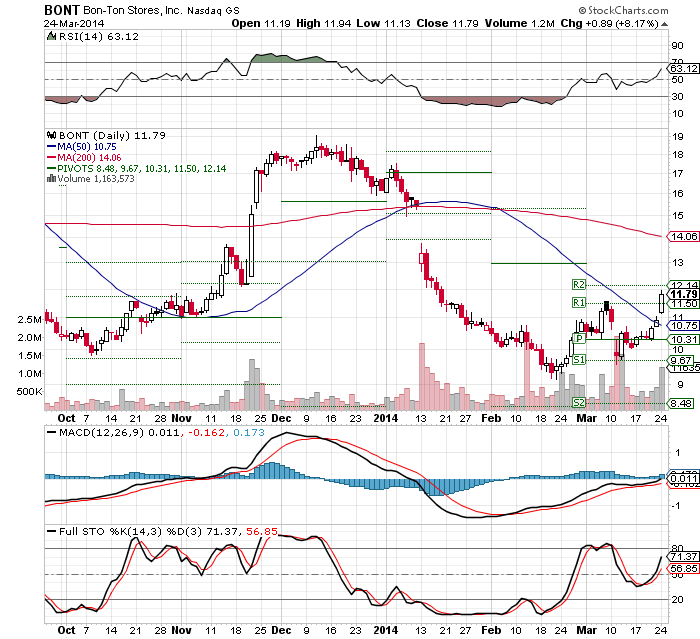
Task: Select the S2 pivot marker box
Action: [x=579, y=402]
